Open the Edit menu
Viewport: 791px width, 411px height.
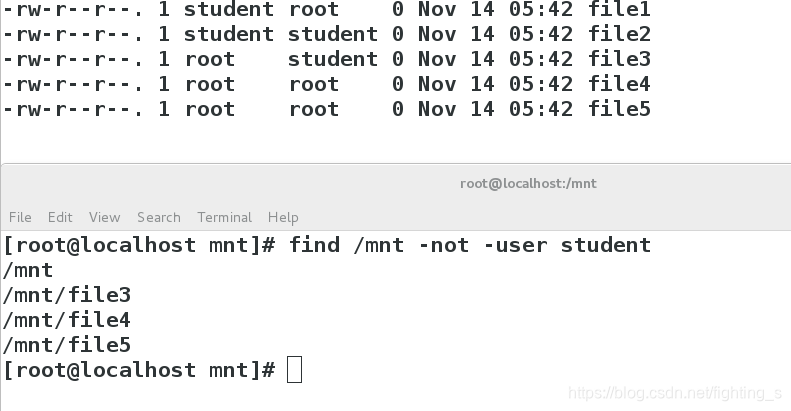(60, 217)
